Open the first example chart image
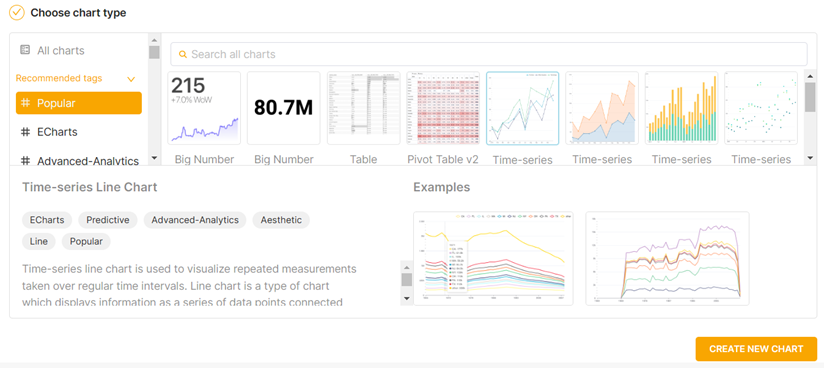Screen dimensions: 824x368 coord(493,259)
